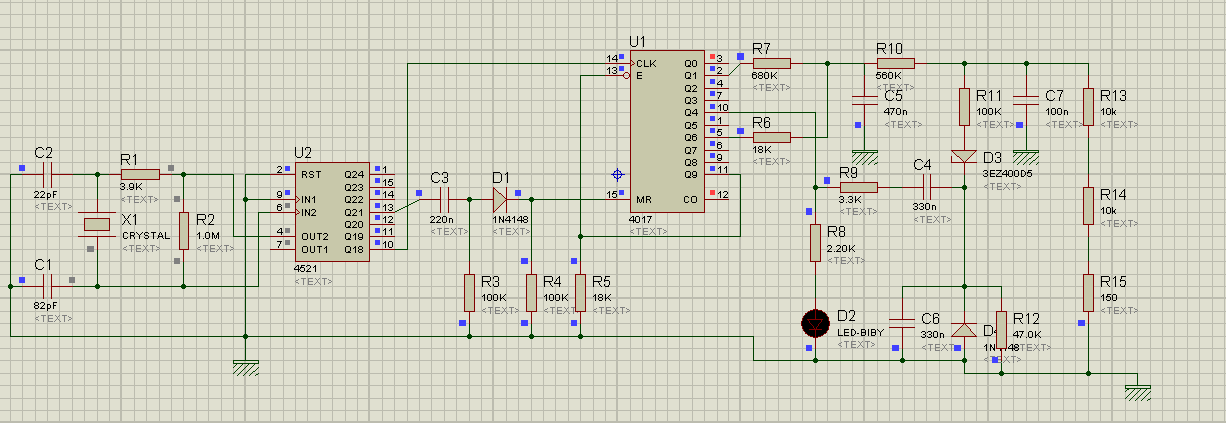The width and height of the screenshot is (1226, 423).
Task: Click the Q24 pin label on U2
Action: coord(352,174)
